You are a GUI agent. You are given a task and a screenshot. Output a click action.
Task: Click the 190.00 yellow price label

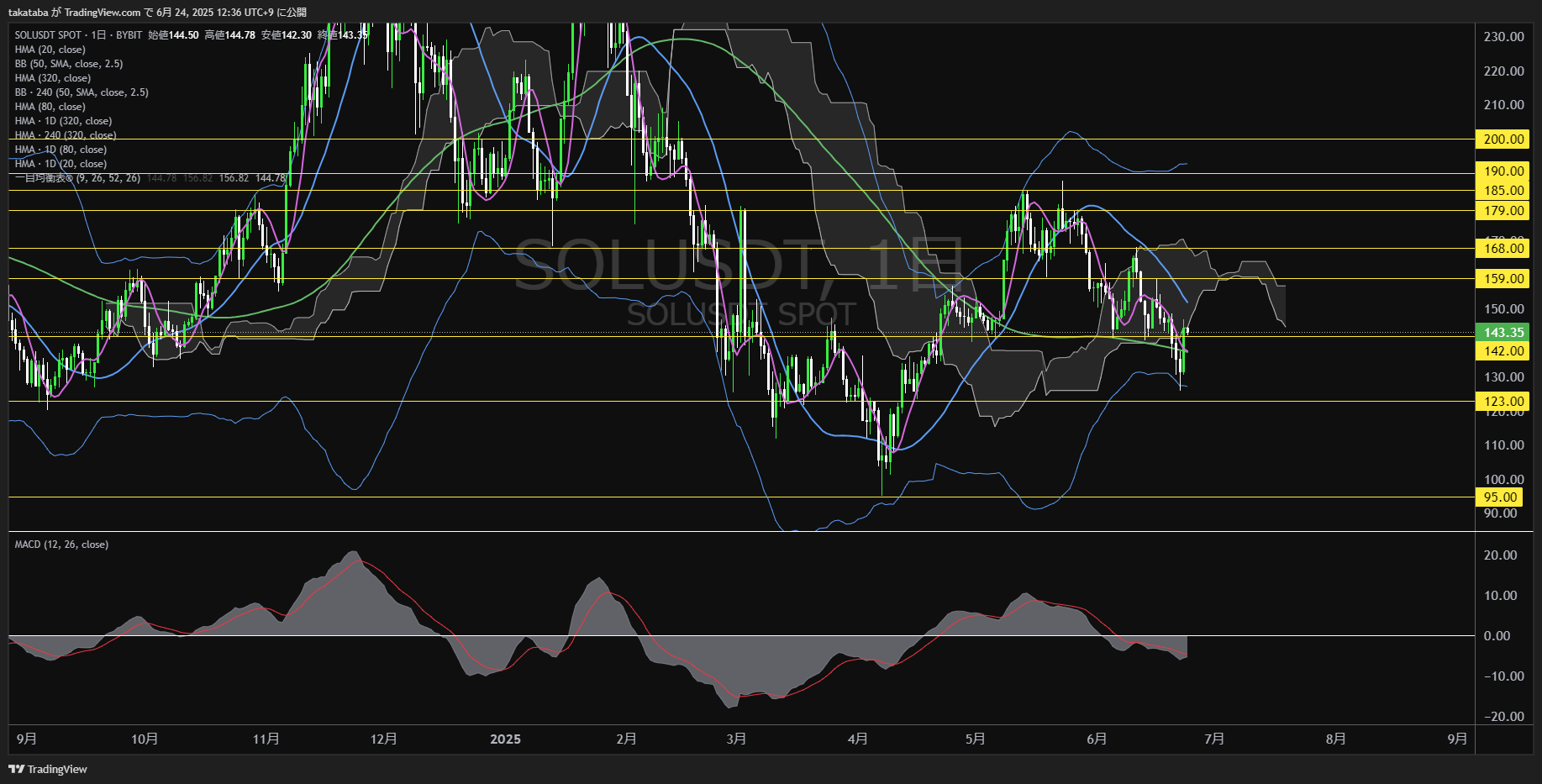[1503, 171]
